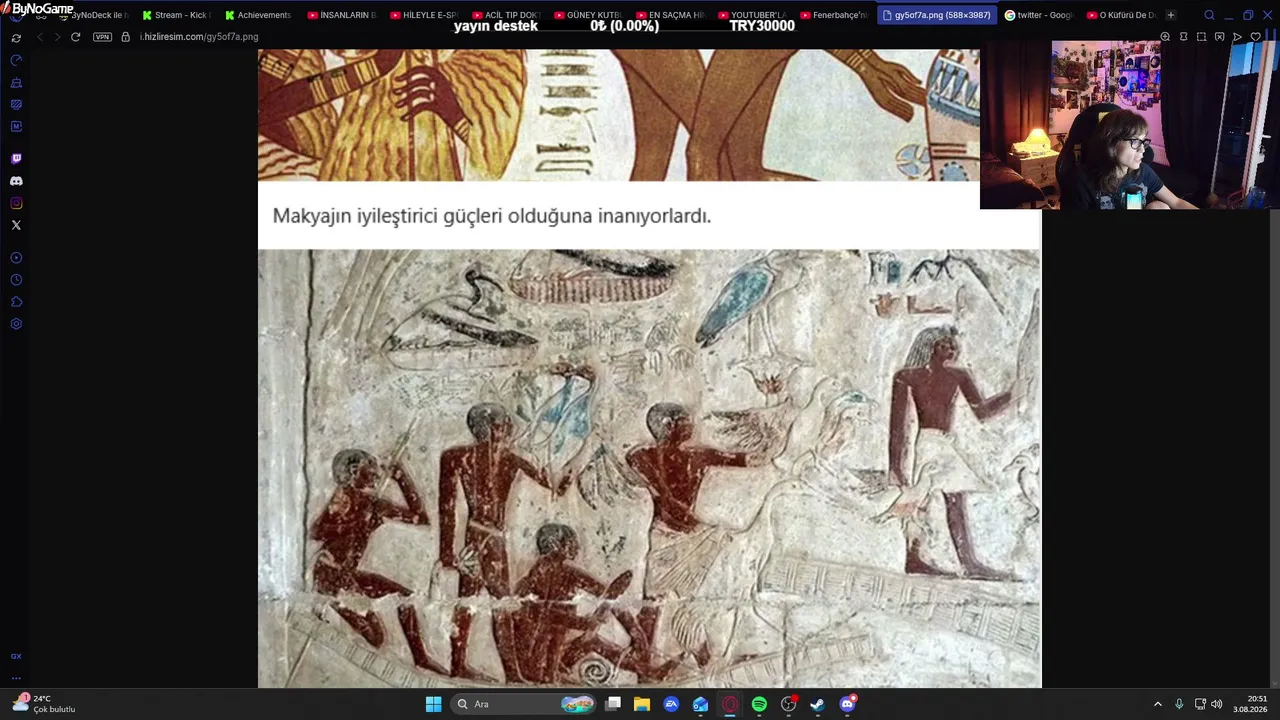Toggle the VPN badge in address bar
Screen dimensions: 1280x720
tap(102, 37)
